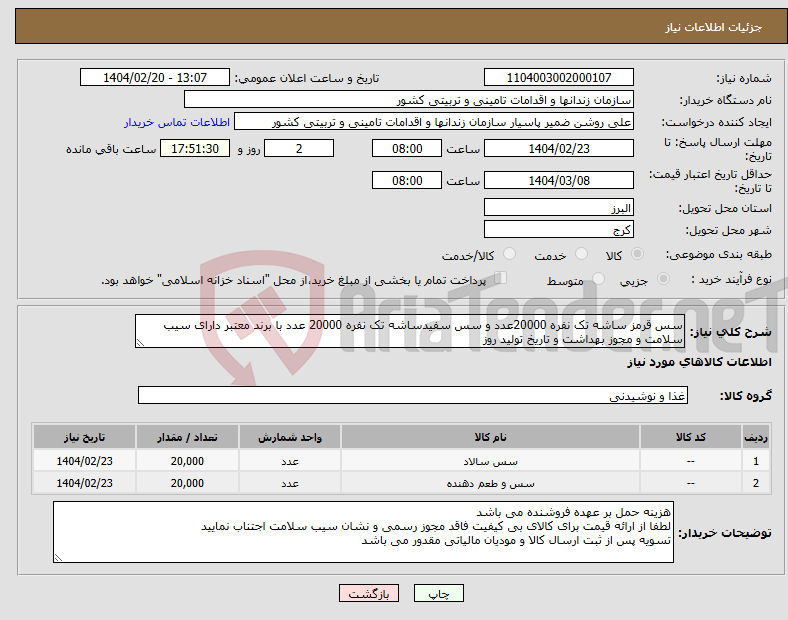Click the سس و طعم دهنده item cell
Image resolution: width=788 pixels, height=620 pixels.
(490, 483)
